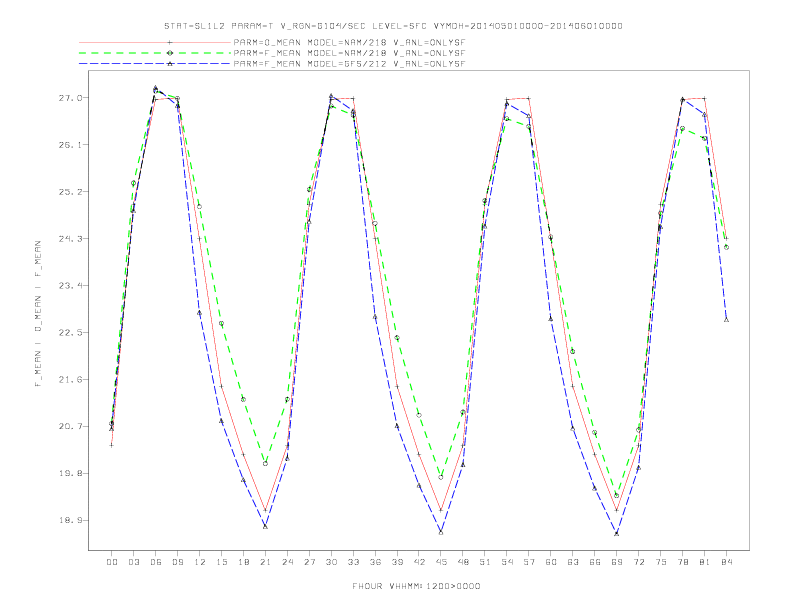Viewport: 792px width, 612px height.
Task: Select legend entry PARM=F_MEAN MODEL=GFS/212
Action: pos(349,64)
